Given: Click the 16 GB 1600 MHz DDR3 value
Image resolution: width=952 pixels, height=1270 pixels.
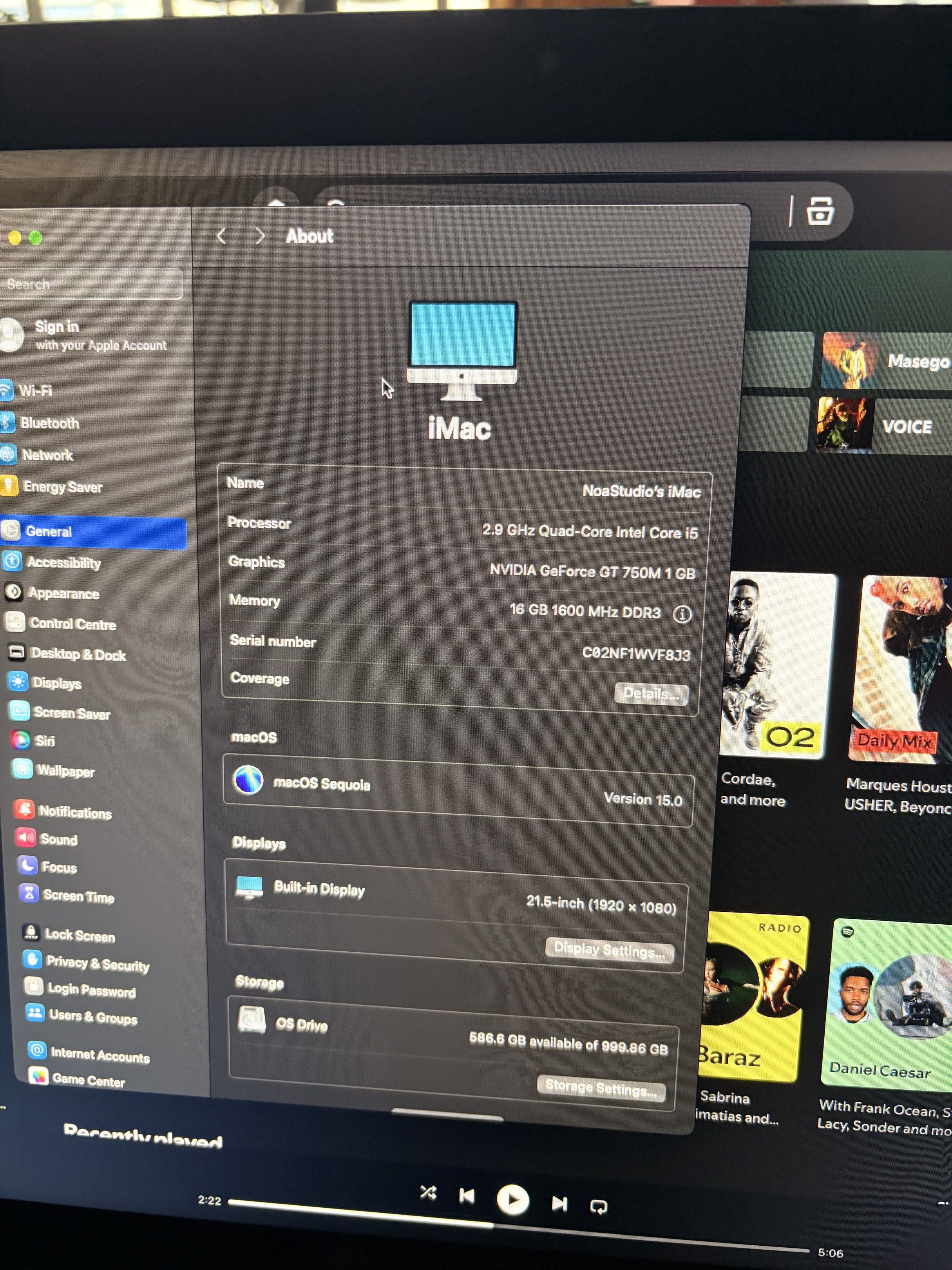Looking at the screenshot, I should click(x=585, y=611).
